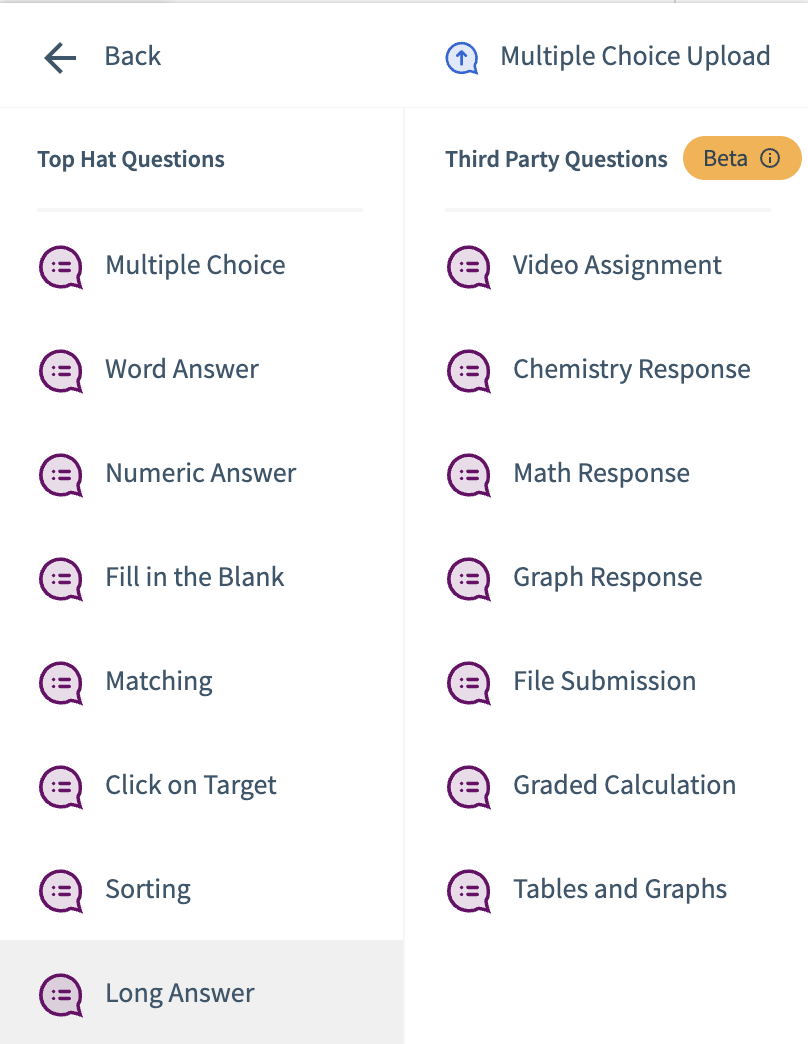The height and width of the screenshot is (1044, 808).
Task: Open the Graded Calculation question type
Action: click(624, 787)
